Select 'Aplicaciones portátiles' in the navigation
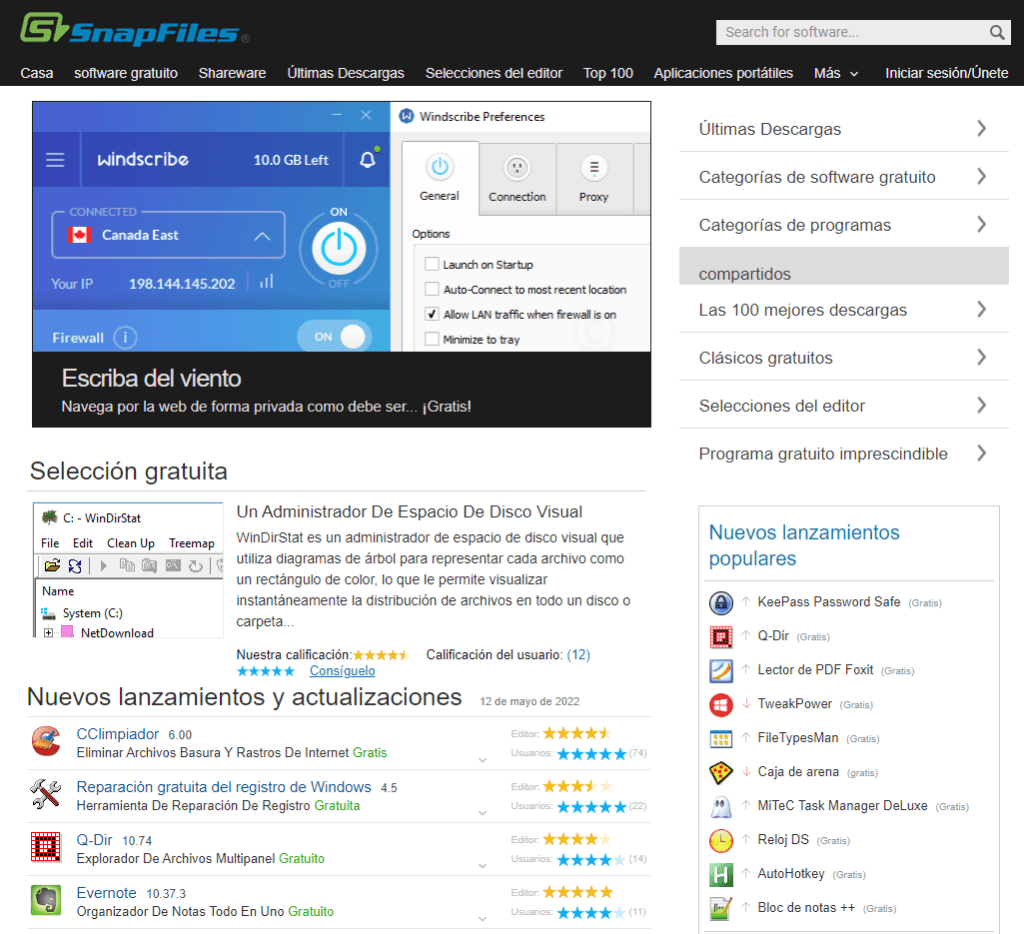 (722, 72)
